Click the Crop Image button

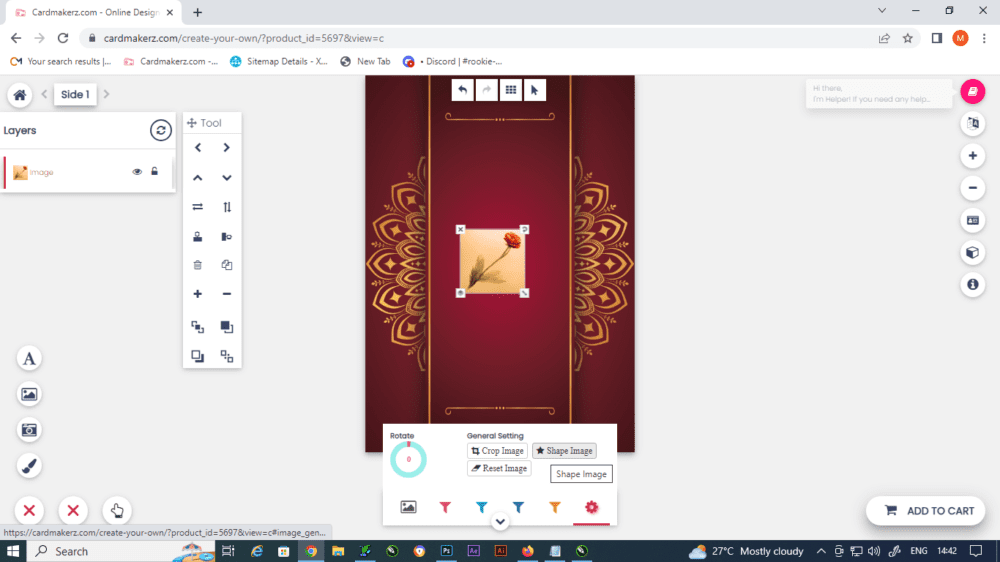(x=497, y=451)
